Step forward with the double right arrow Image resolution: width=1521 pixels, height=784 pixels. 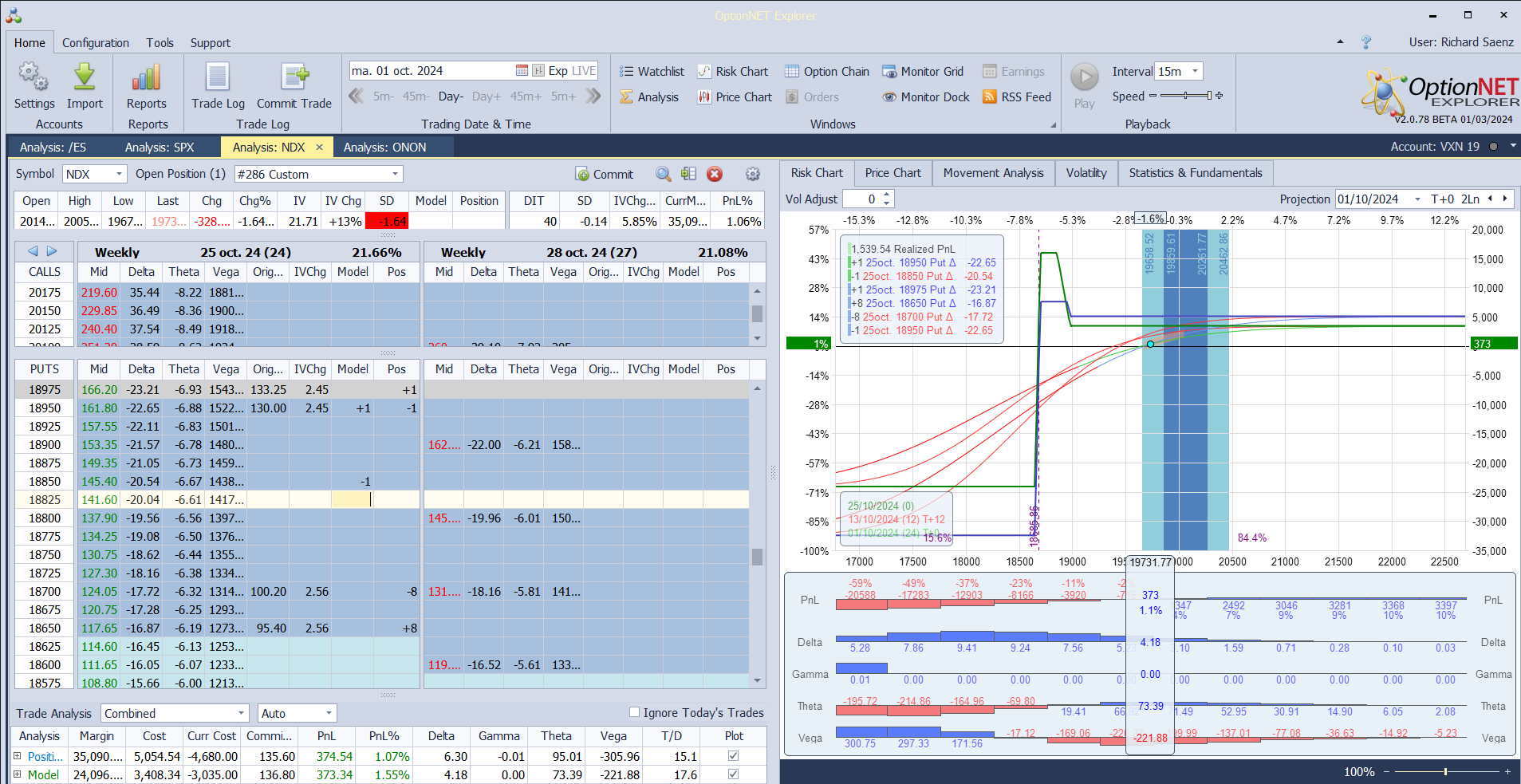point(593,97)
